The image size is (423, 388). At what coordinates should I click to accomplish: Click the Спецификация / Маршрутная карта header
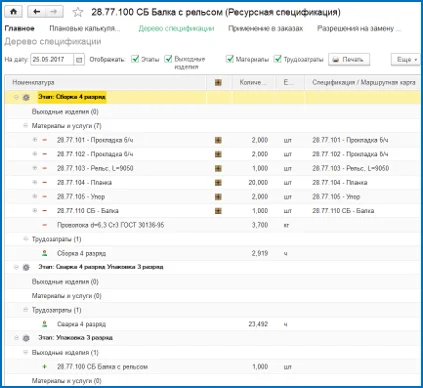click(x=363, y=82)
